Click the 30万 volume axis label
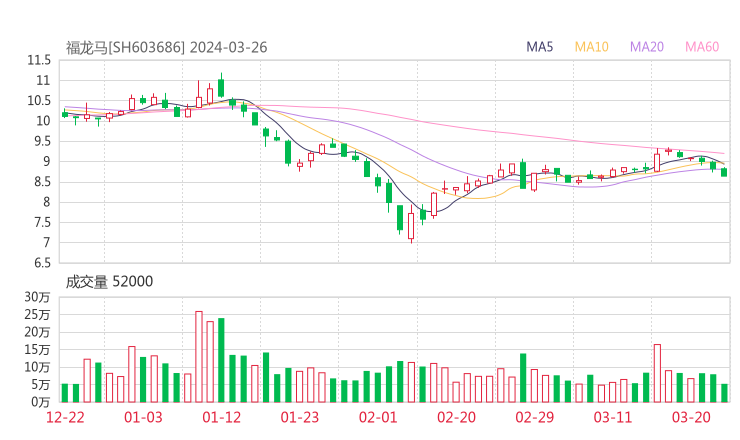The height and width of the screenshot is (440, 740). tap(37, 297)
